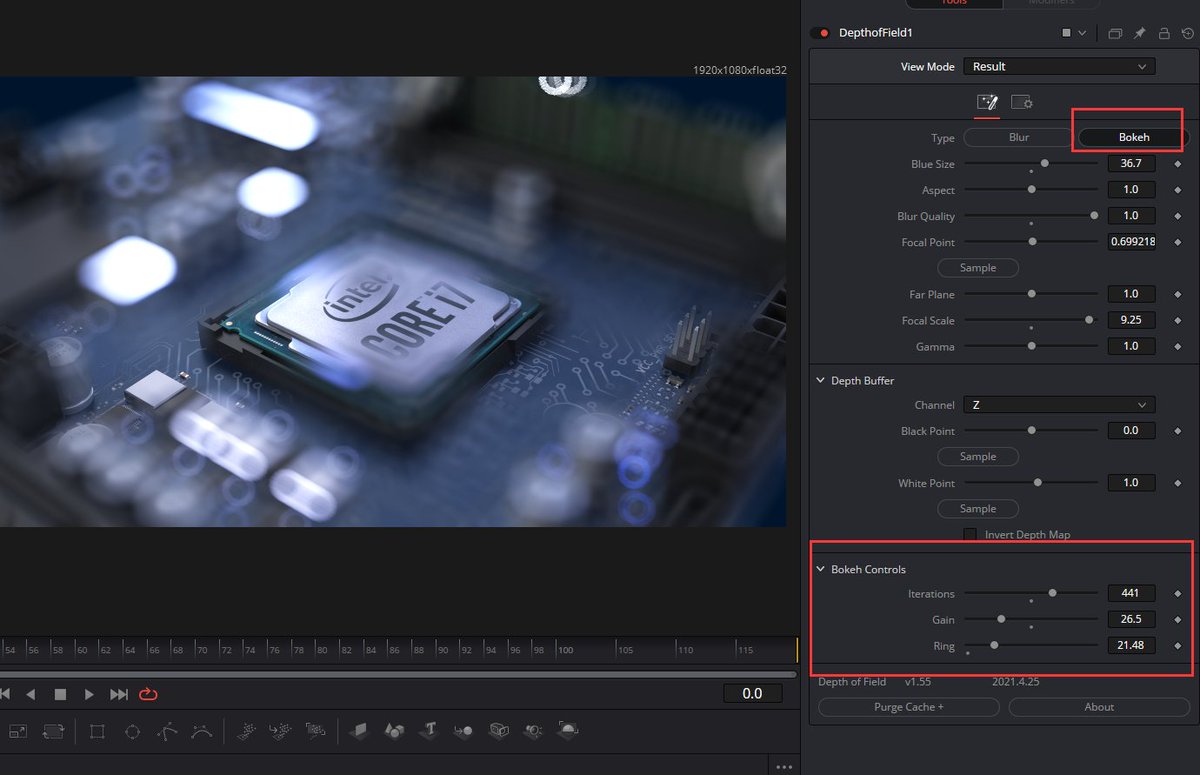Jump to the last frame
Viewport: 1200px width, 775px height.
(119, 694)
